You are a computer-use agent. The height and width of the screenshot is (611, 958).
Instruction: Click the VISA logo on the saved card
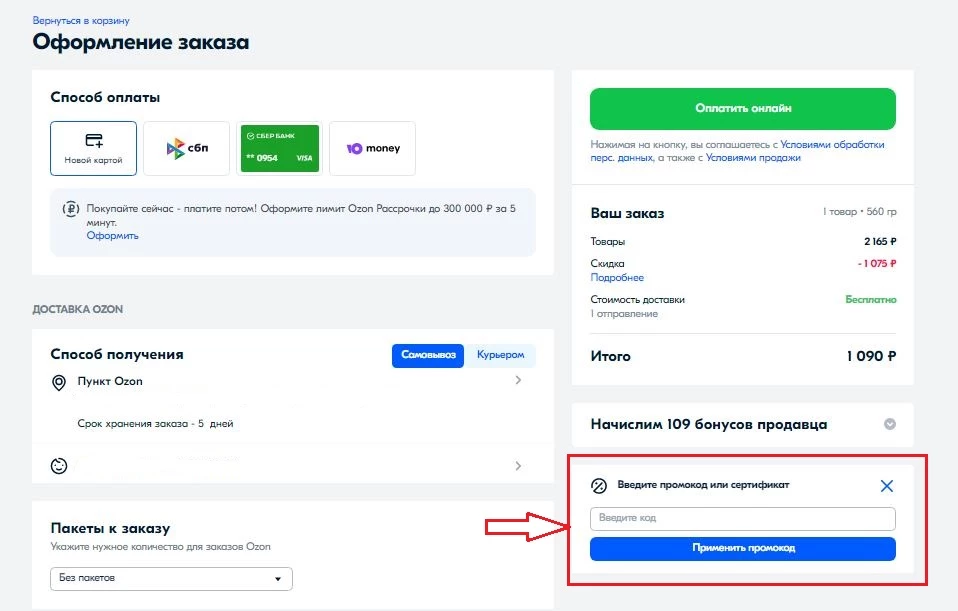click(303, 156)
